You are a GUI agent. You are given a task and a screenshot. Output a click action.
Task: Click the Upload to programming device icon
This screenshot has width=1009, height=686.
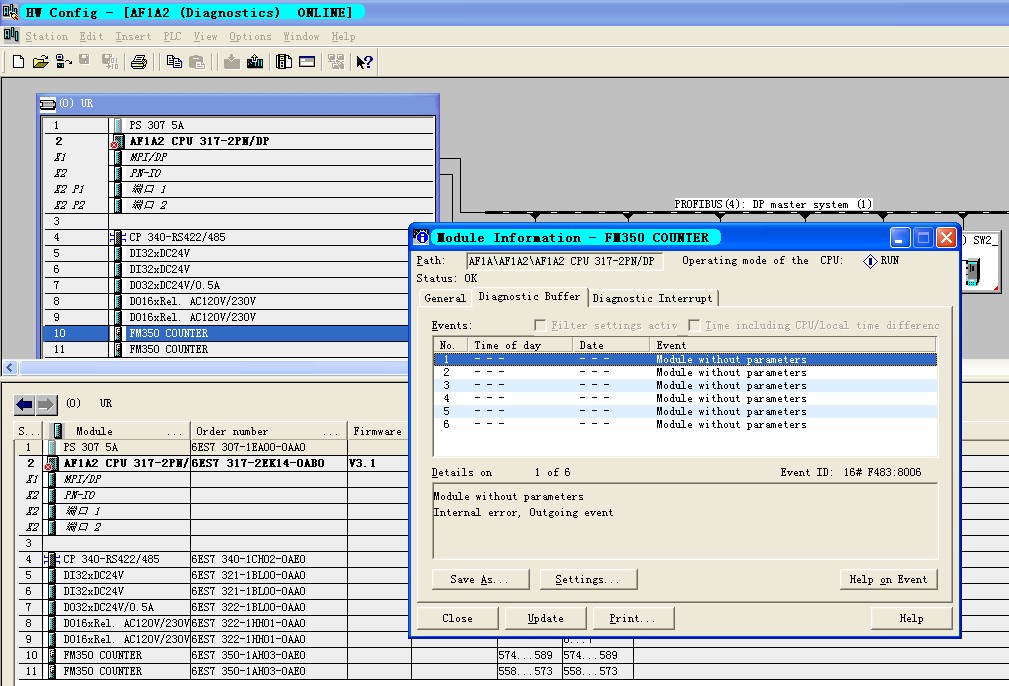coord(255,62)
